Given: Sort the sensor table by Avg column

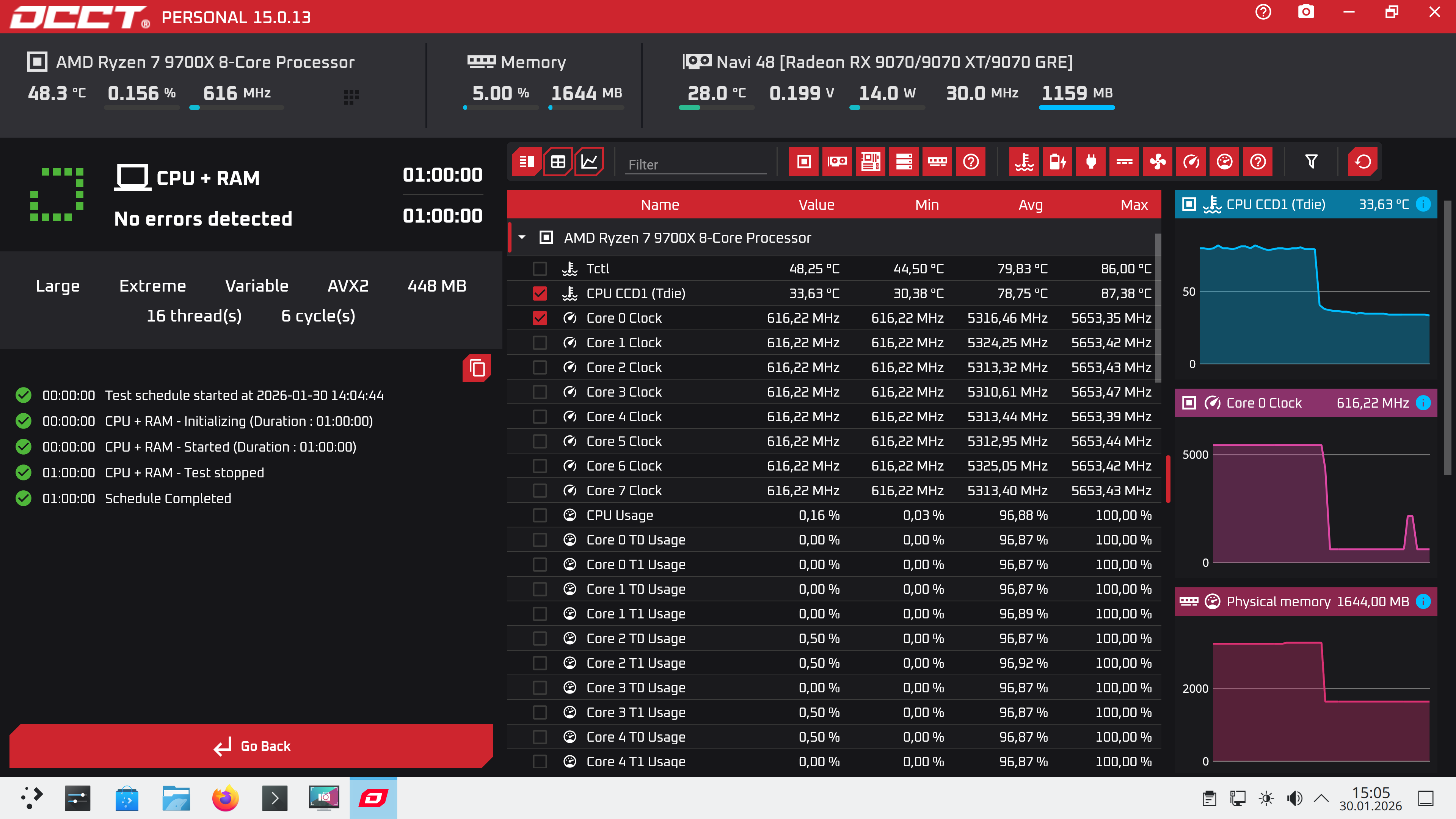Looking at the screenshot, I should click(x=1031, y=205).
